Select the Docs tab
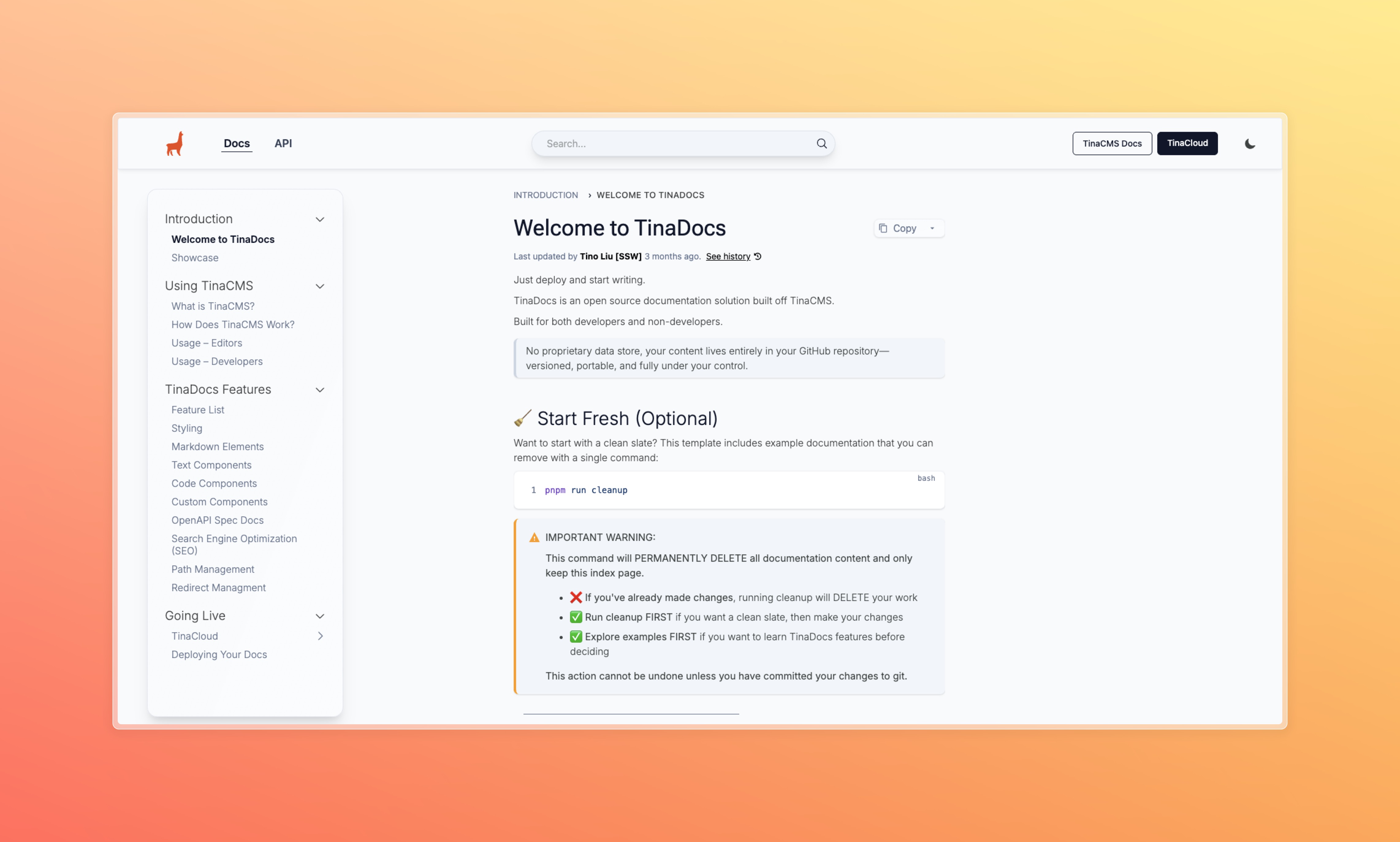 click(237, 144)
